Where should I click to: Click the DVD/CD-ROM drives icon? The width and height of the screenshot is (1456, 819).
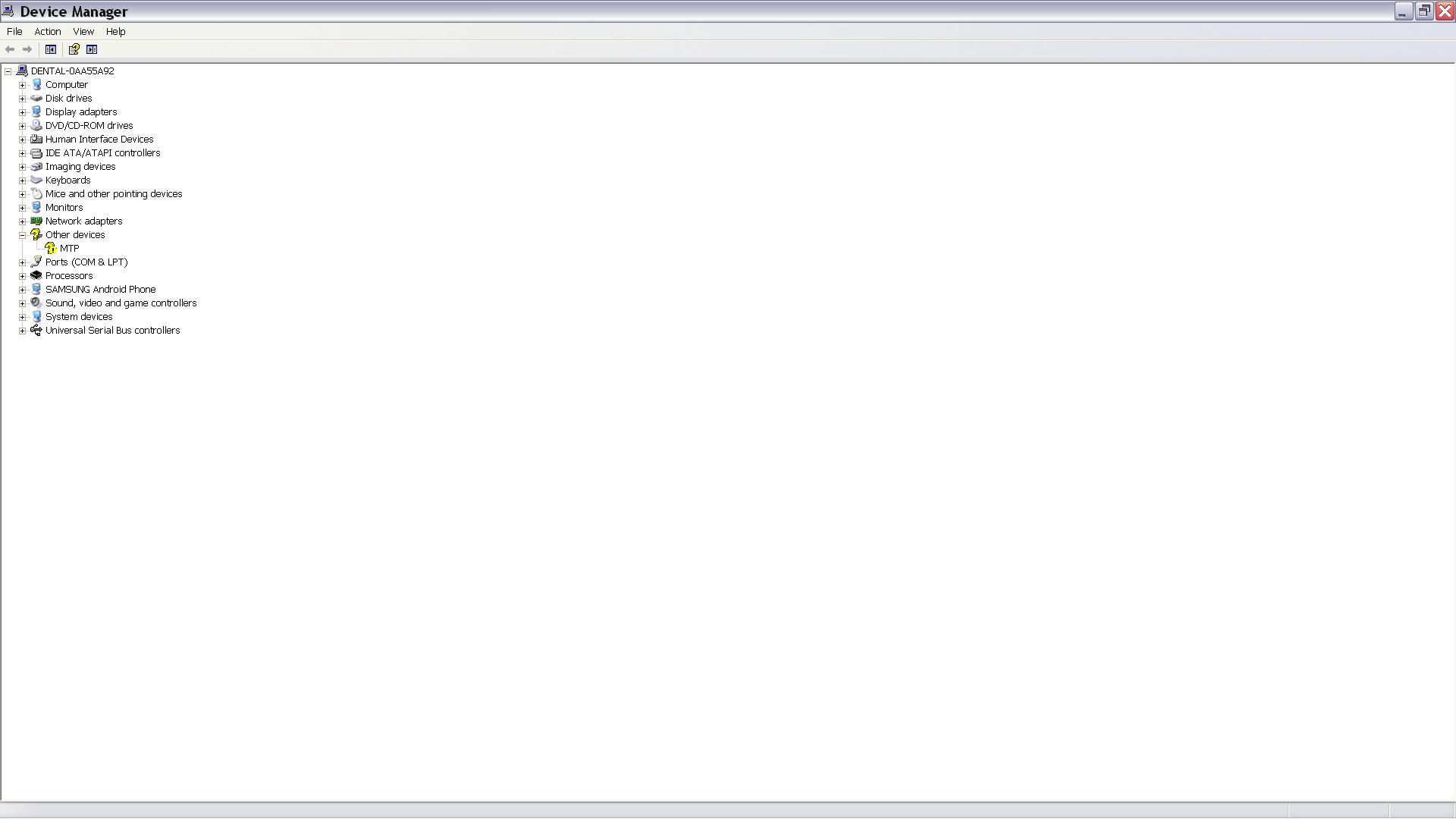coord(36,126)
